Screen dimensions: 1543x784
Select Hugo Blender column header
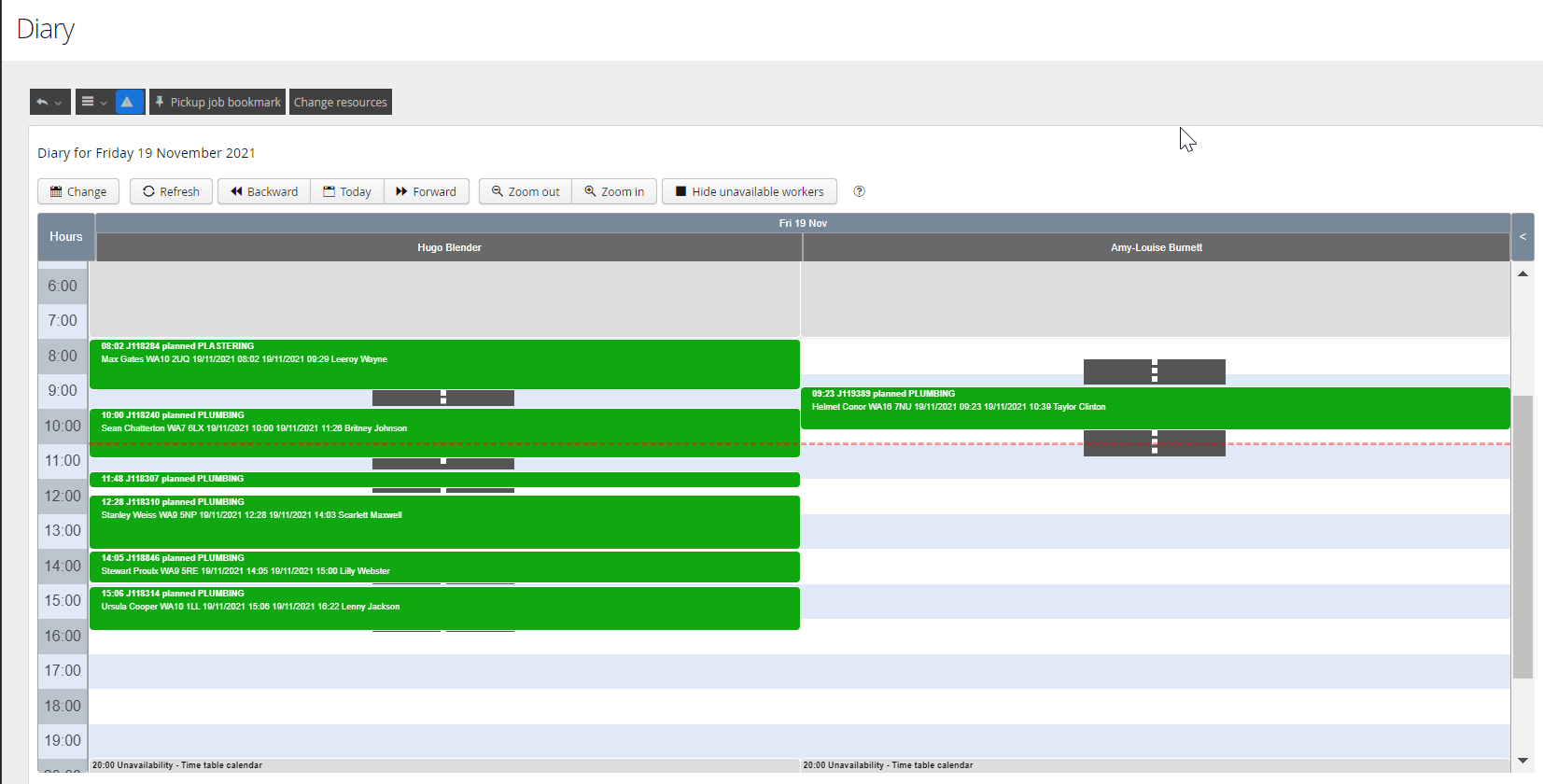pos(449,247)
